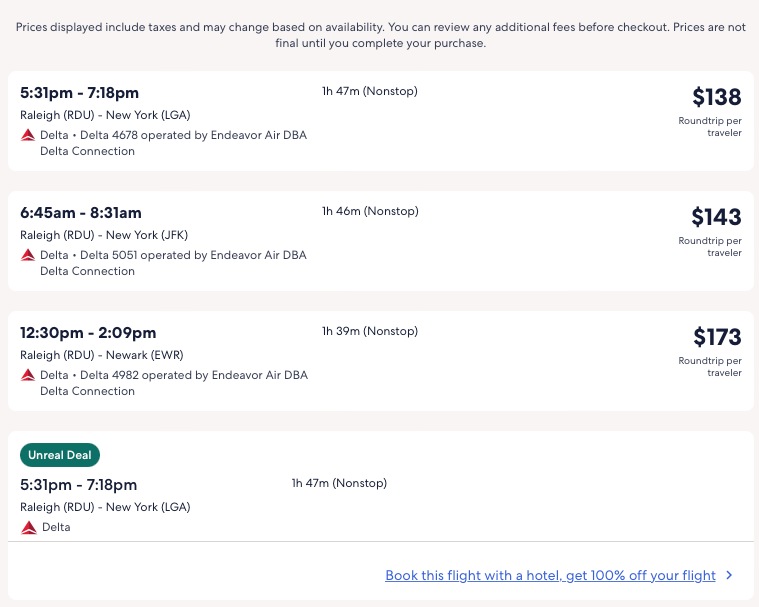The height and width of the screenshot is (607, 759).
Task: Click the $173 roundtrip price
Action: [x=716, y=337]
